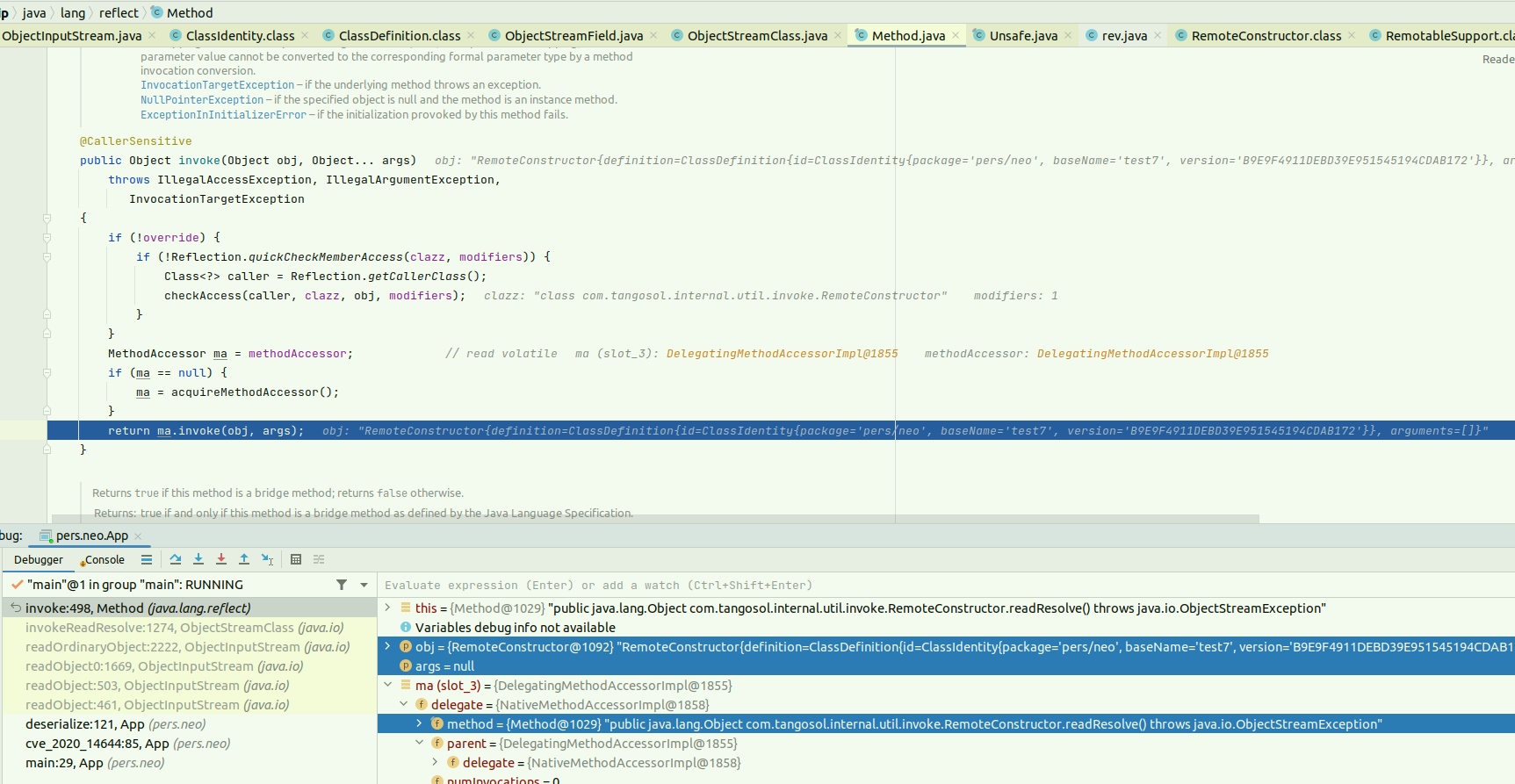Click the Show Execution Point icon
This screenshot has width=1515, height=784.
(x=147, y=559)
